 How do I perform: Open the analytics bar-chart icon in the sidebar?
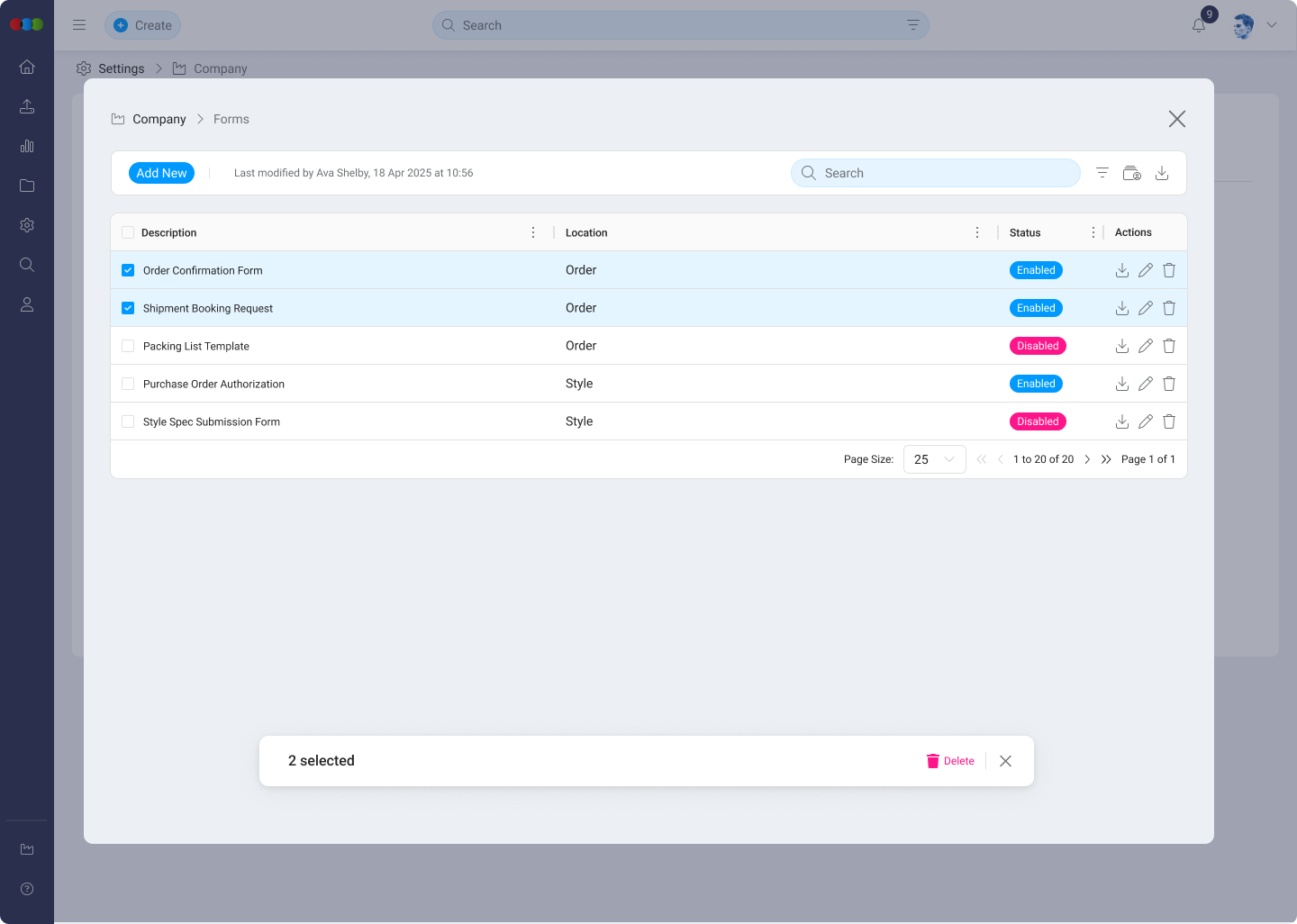click(x=27, y=146)
